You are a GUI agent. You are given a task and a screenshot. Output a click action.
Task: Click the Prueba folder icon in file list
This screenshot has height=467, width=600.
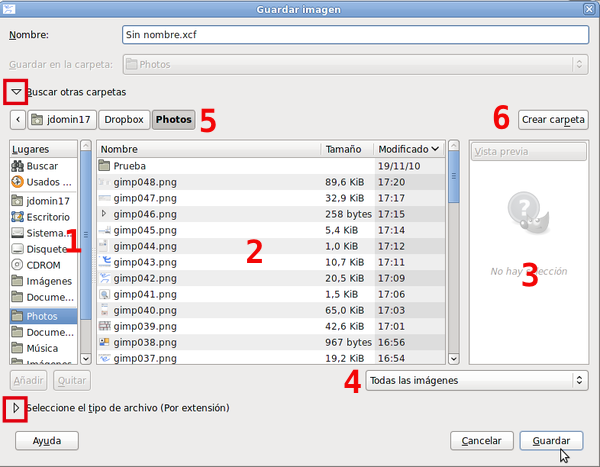point(105,166)
